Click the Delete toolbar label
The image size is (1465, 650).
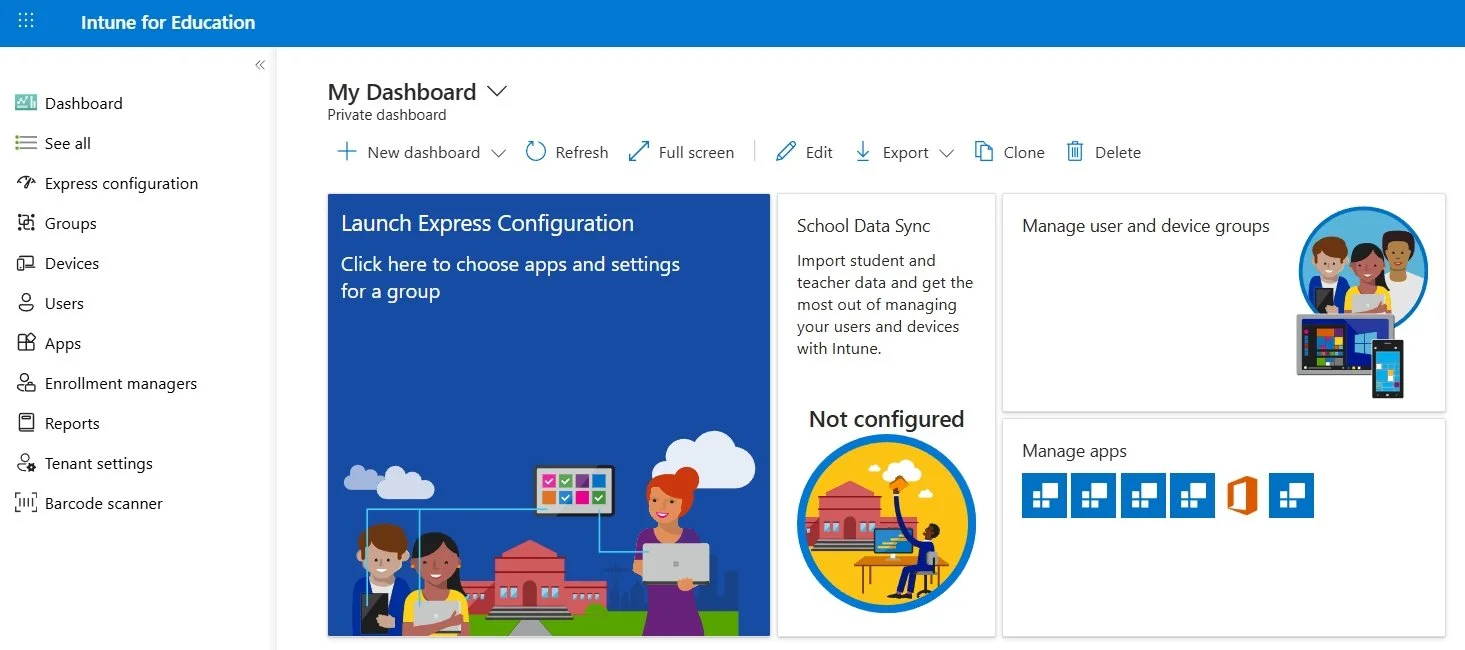click(1118, 152)
